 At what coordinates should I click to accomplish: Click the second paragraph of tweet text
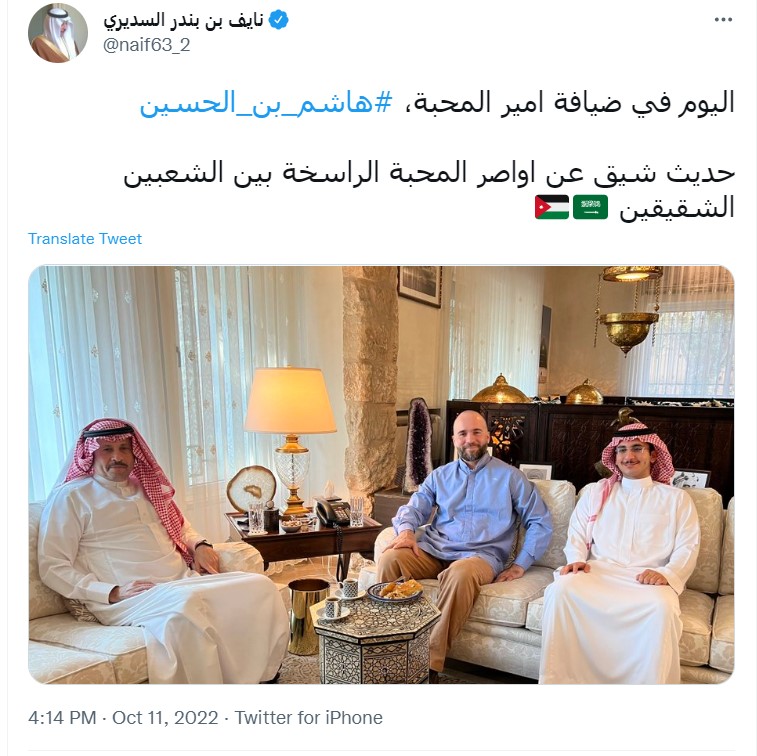tap(429, 190)
